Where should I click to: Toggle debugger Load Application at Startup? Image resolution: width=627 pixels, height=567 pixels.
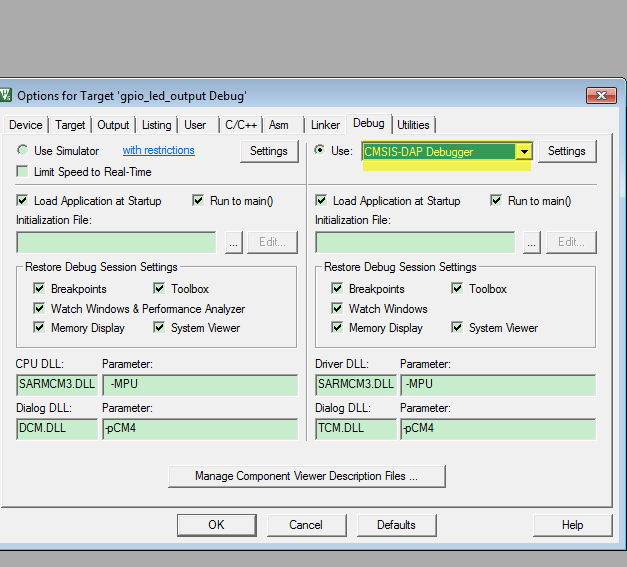pyautogui.click(x=321, y=200)
